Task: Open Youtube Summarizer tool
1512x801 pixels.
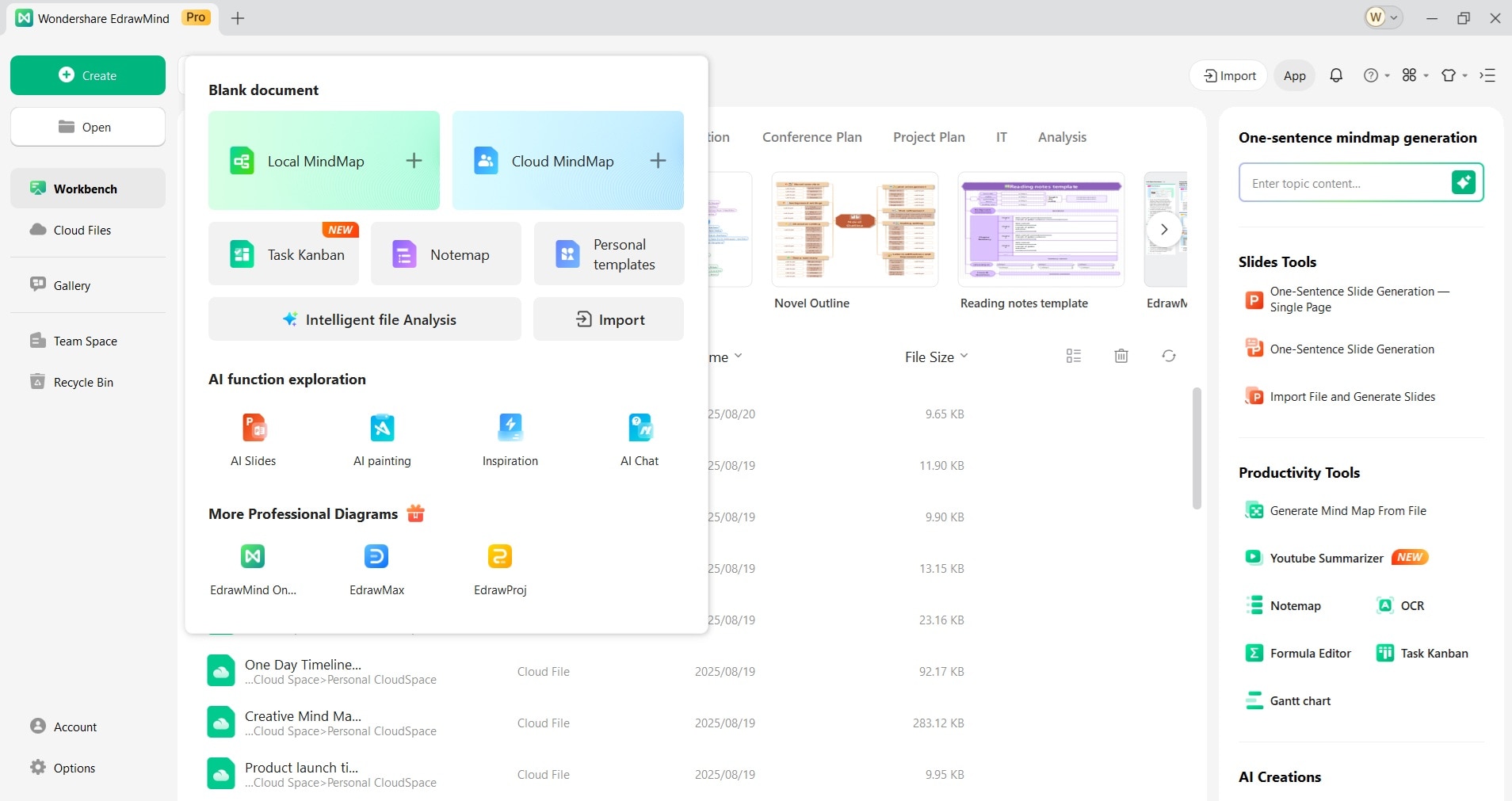Action: [1335, 558]
